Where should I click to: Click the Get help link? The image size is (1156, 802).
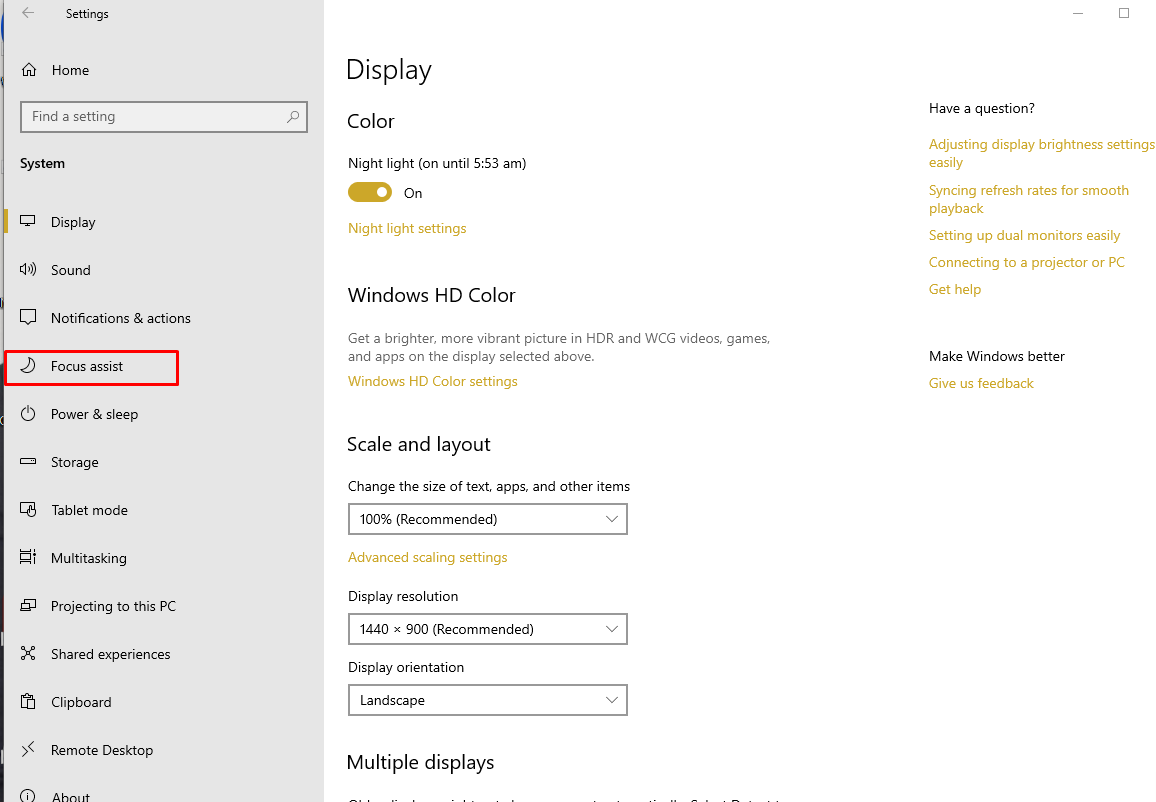coord(955,289)
